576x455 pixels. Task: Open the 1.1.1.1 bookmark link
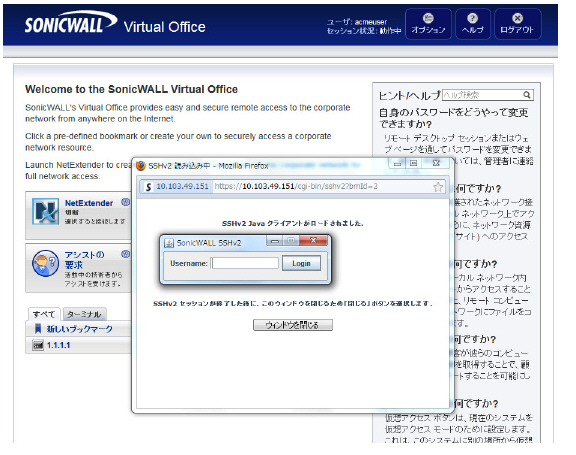(58, 346)
